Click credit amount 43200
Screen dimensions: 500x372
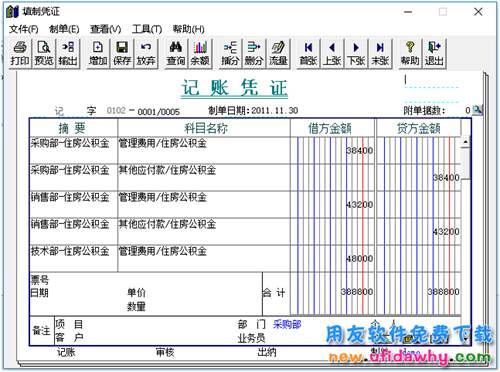click(x=446, y=232)
